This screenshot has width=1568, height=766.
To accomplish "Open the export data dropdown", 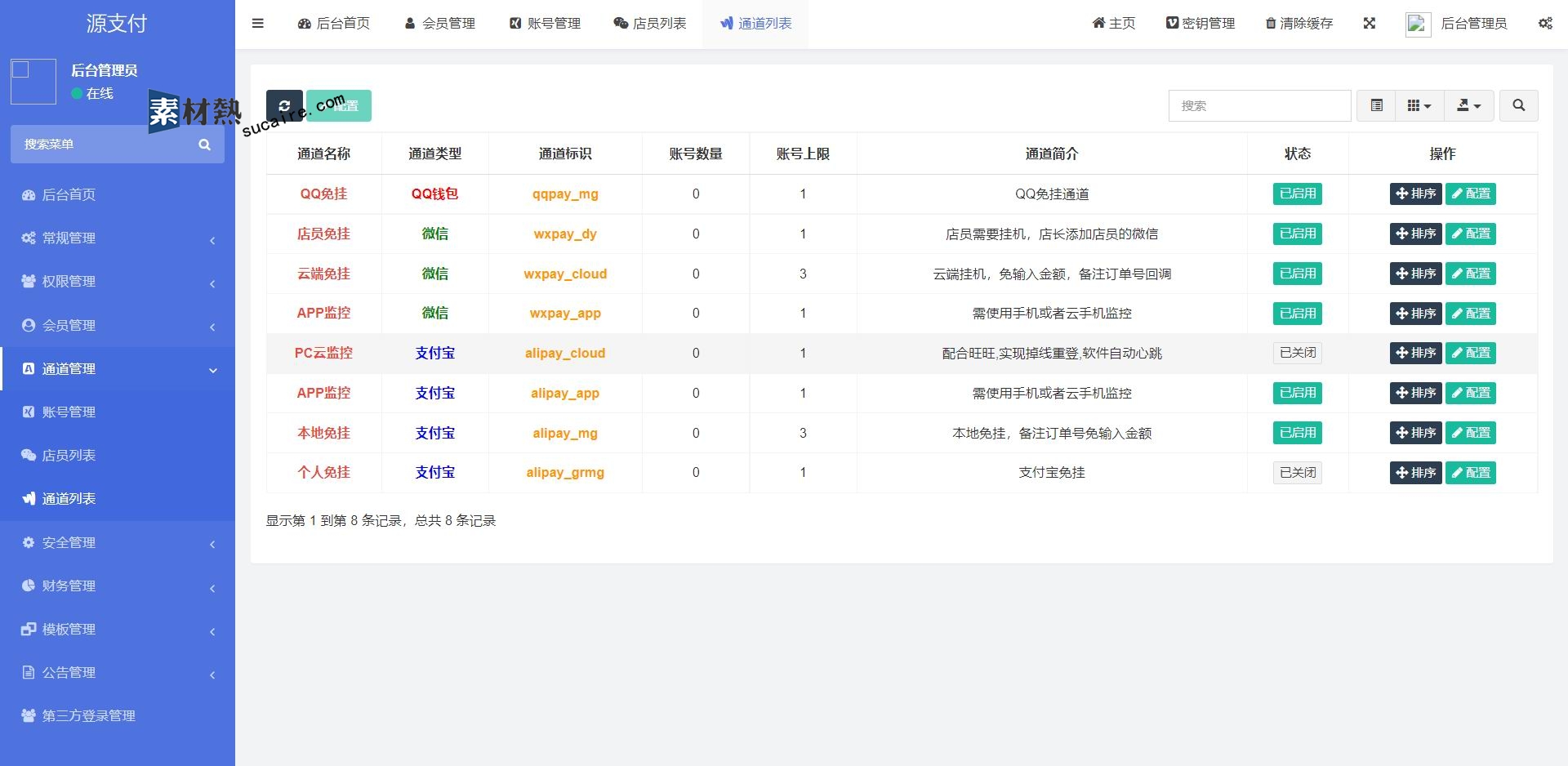I will [x=1469, y=105].
